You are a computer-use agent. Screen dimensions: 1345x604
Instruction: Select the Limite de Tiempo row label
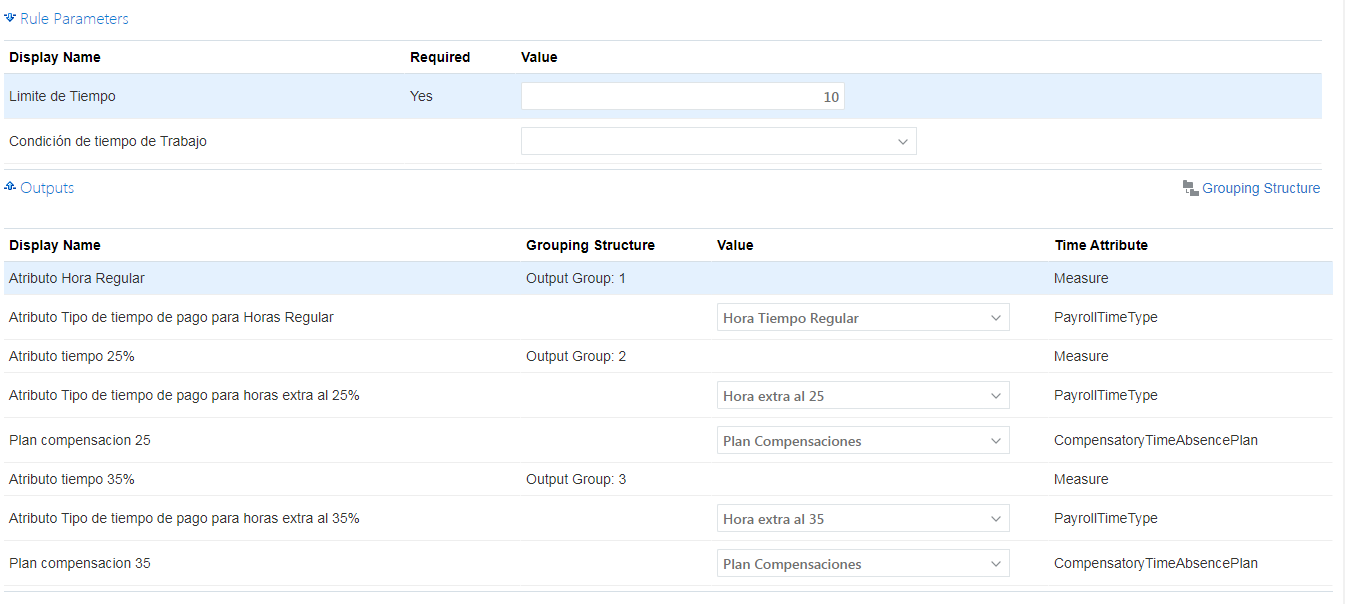point(62,96)
